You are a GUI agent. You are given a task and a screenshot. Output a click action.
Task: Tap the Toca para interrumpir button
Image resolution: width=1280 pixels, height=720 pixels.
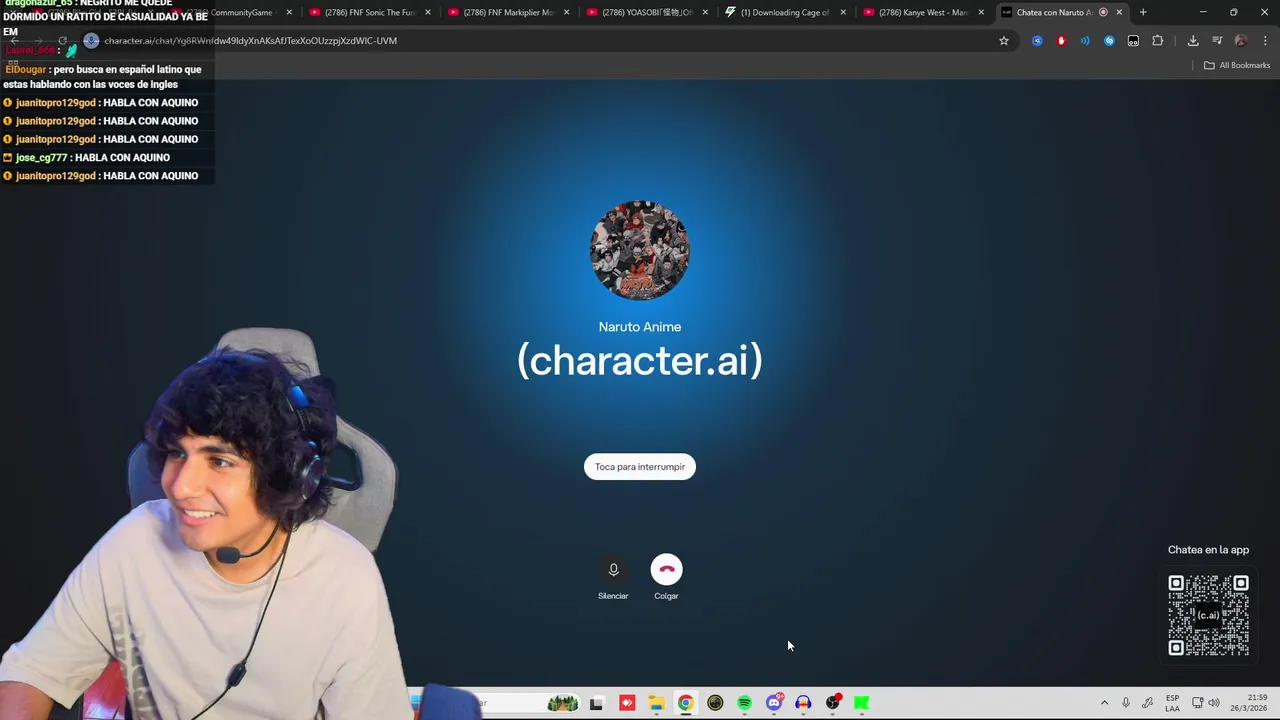pyautogui.click(x=640, y=467)
